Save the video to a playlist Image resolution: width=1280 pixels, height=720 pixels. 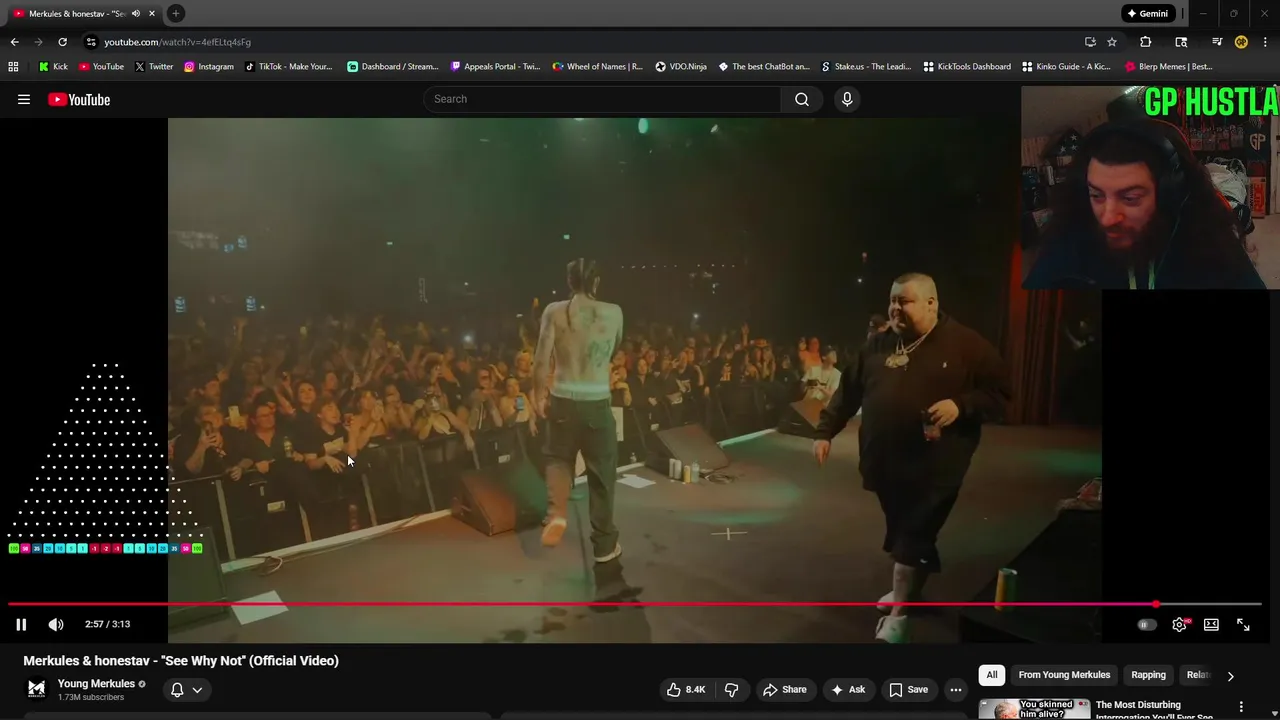[909, 689]
